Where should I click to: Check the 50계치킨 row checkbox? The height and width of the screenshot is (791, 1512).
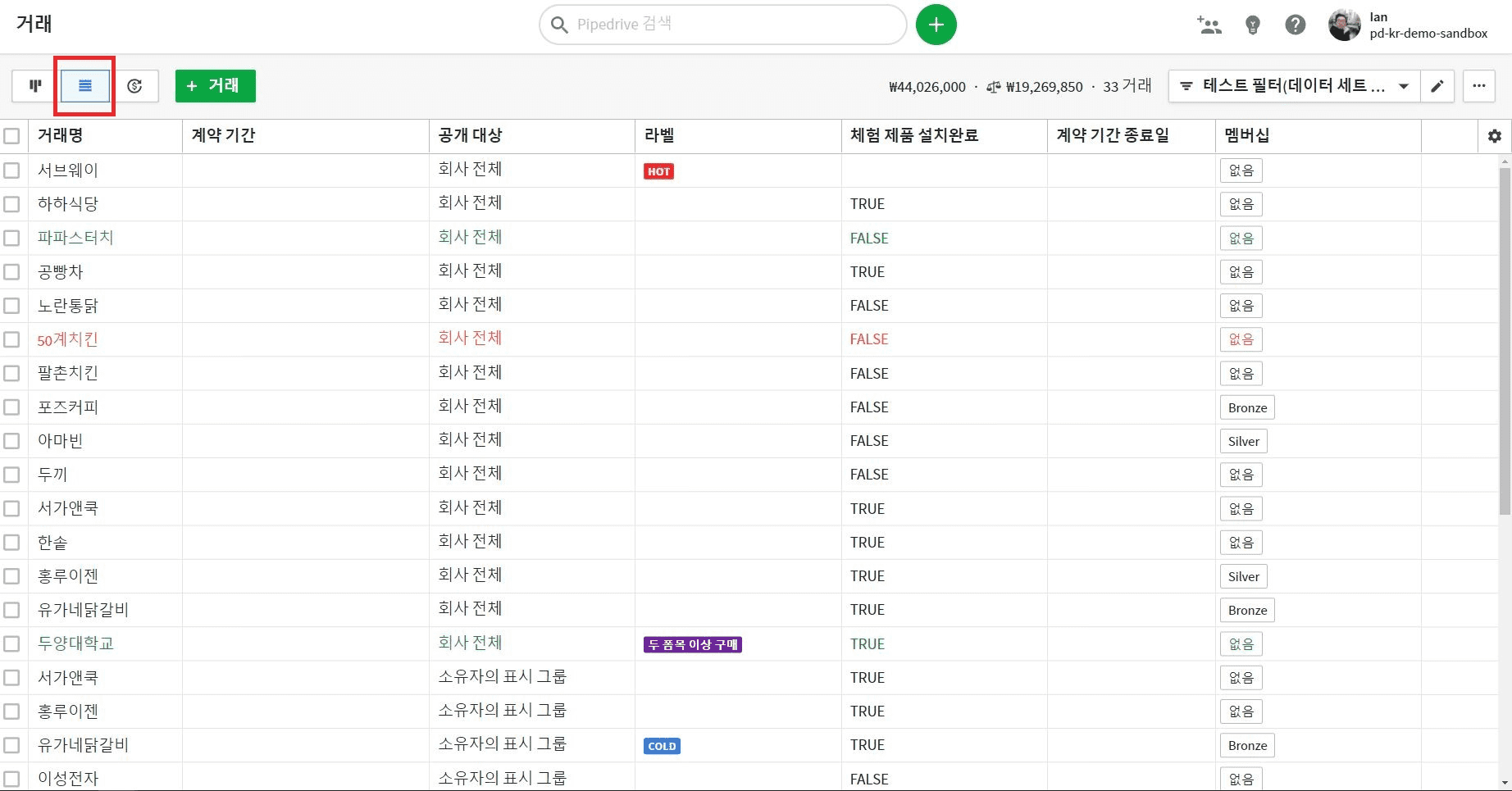(x=11, y=339)
